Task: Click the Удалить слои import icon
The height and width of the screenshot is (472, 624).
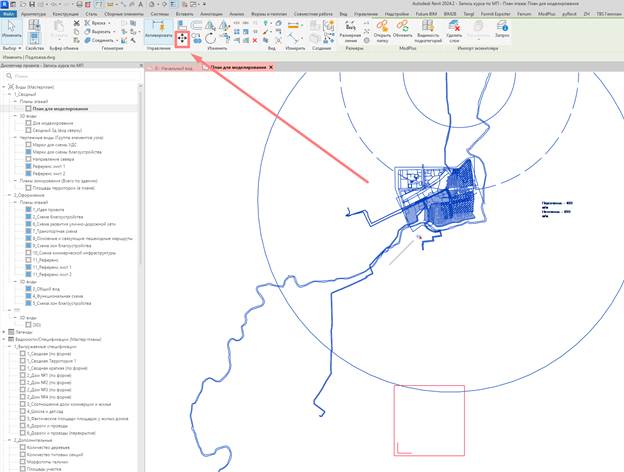Action: click(454, 31)
